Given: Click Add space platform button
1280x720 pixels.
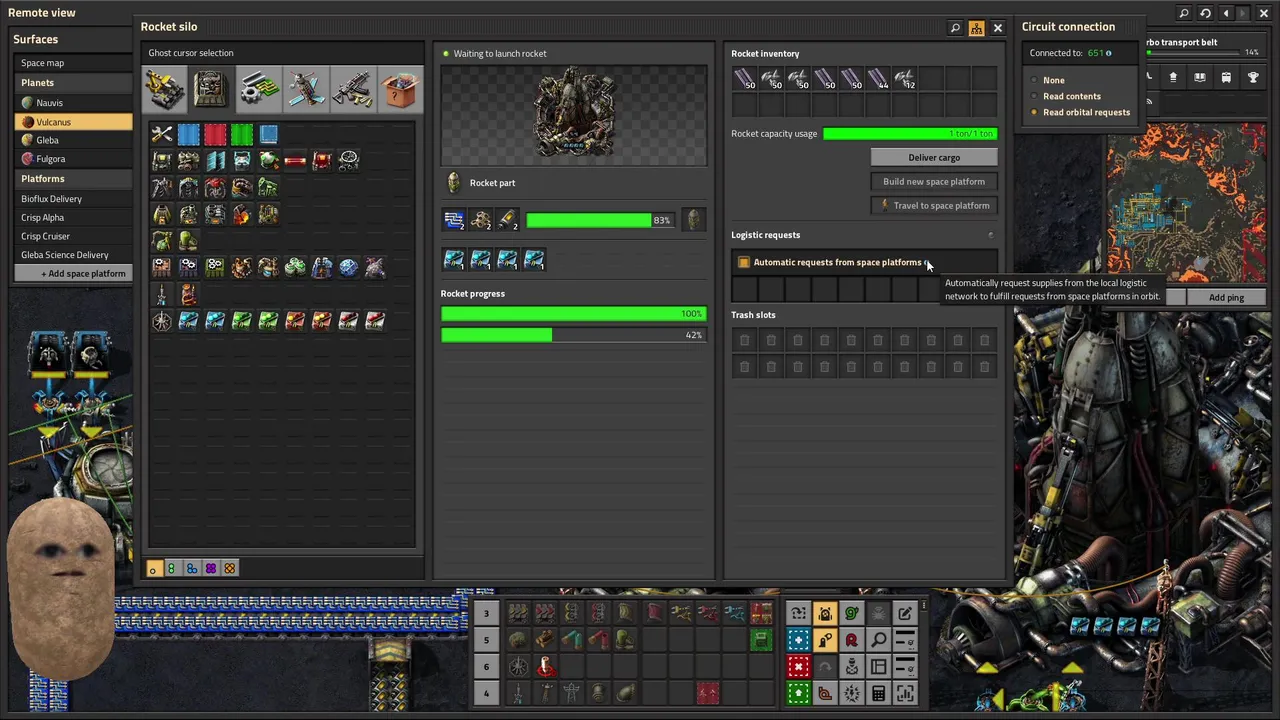Looking at the screenshot, I should click(x=72, y=274).
